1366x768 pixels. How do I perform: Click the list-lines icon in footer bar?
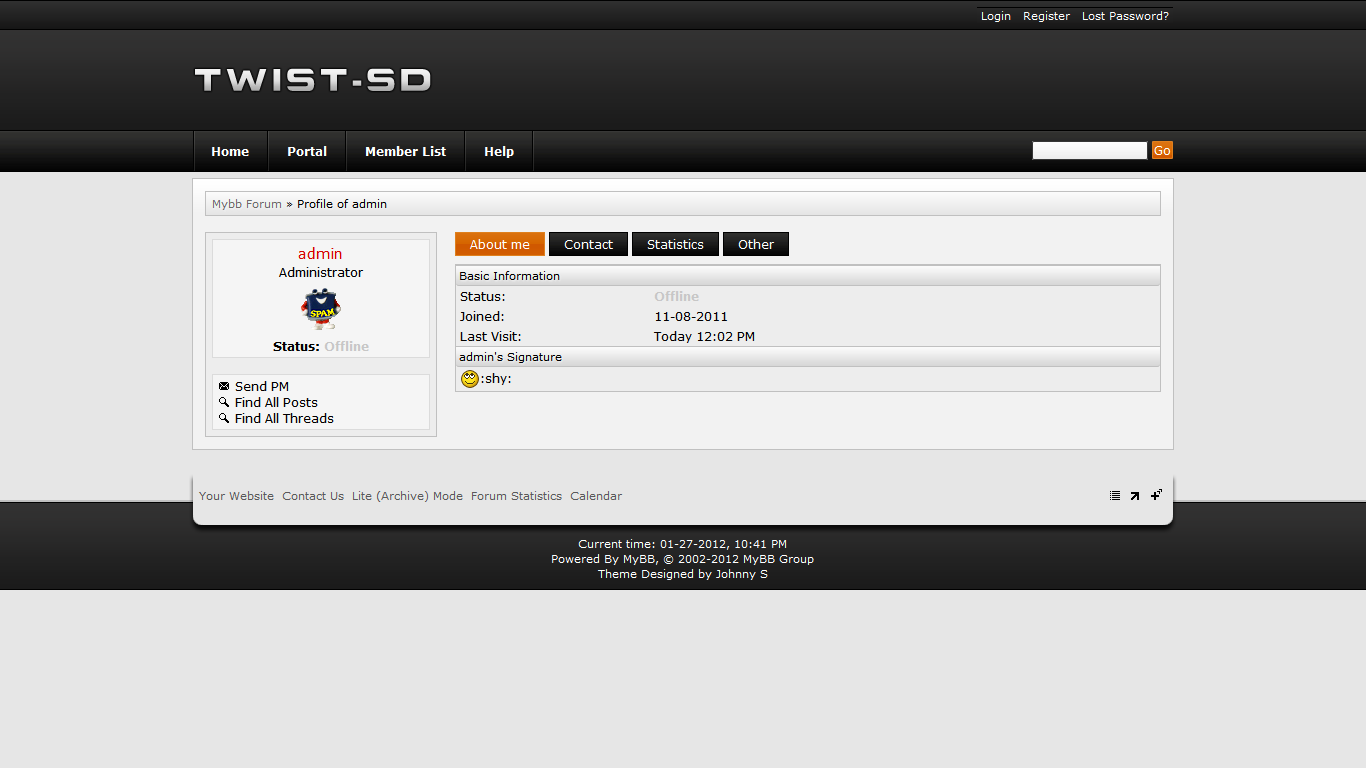(x=1115, y=495)
